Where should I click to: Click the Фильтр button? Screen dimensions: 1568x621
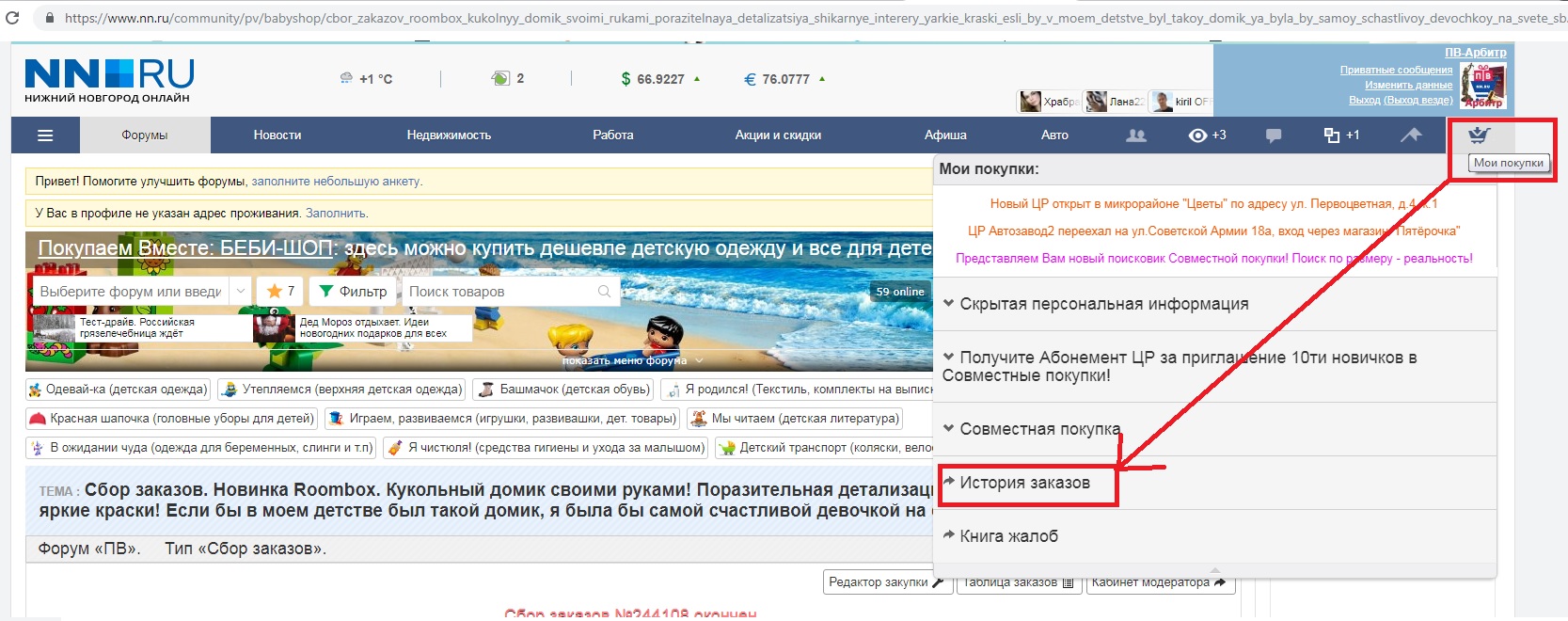coord(353,292)
